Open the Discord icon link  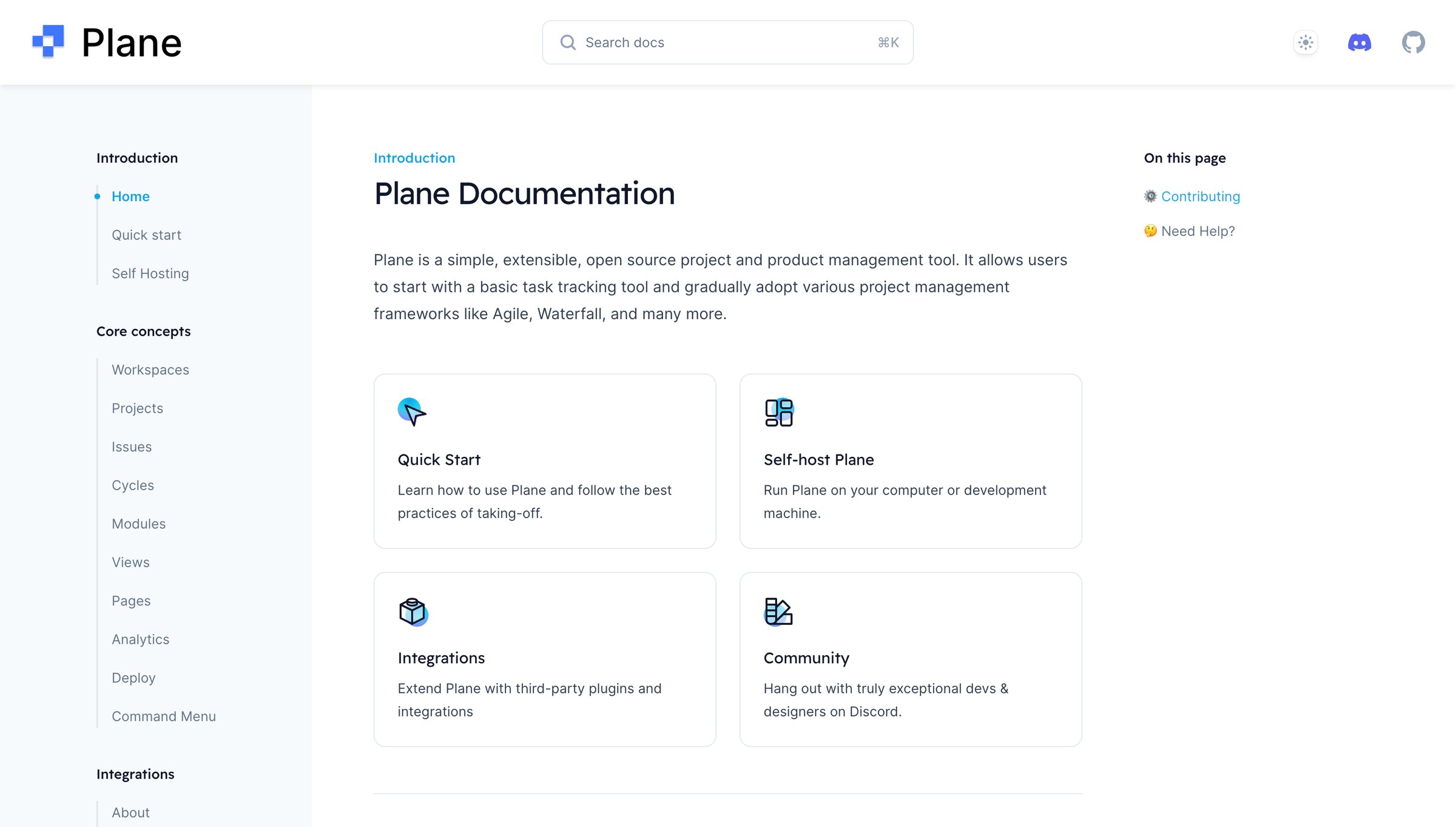tap(1360, 42)
